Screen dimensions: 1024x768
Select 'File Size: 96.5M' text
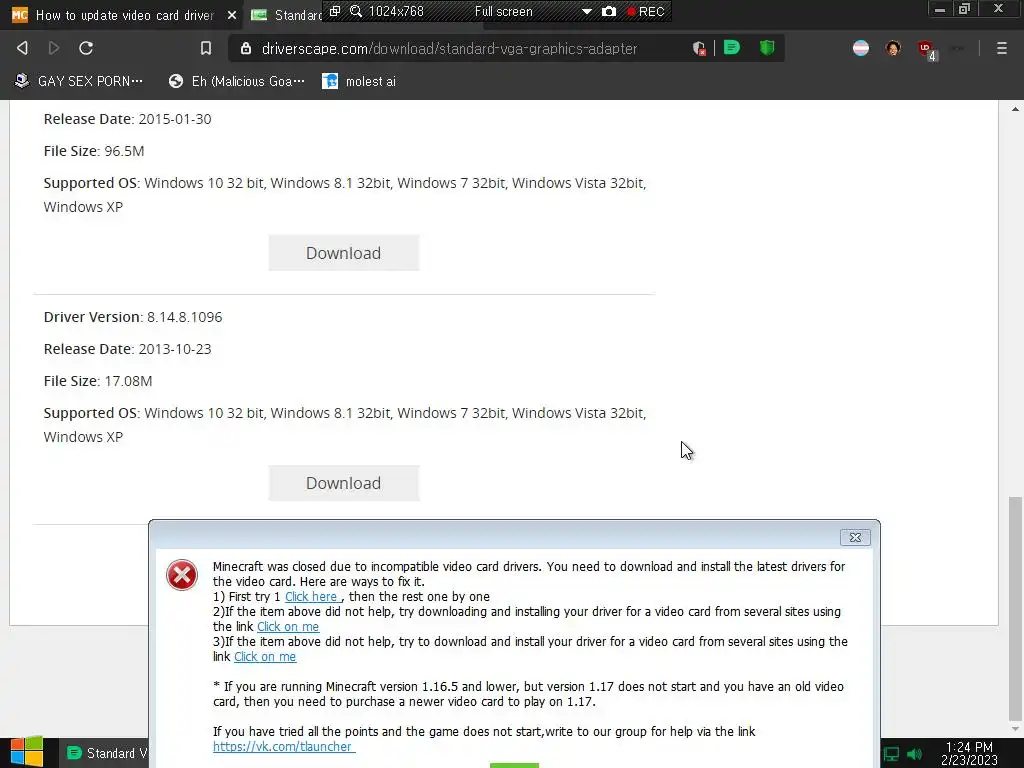pos(94,151)
